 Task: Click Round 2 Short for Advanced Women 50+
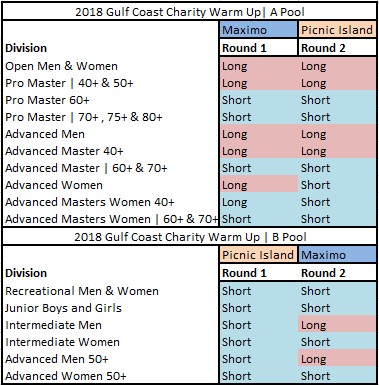[x=337, y=376]
